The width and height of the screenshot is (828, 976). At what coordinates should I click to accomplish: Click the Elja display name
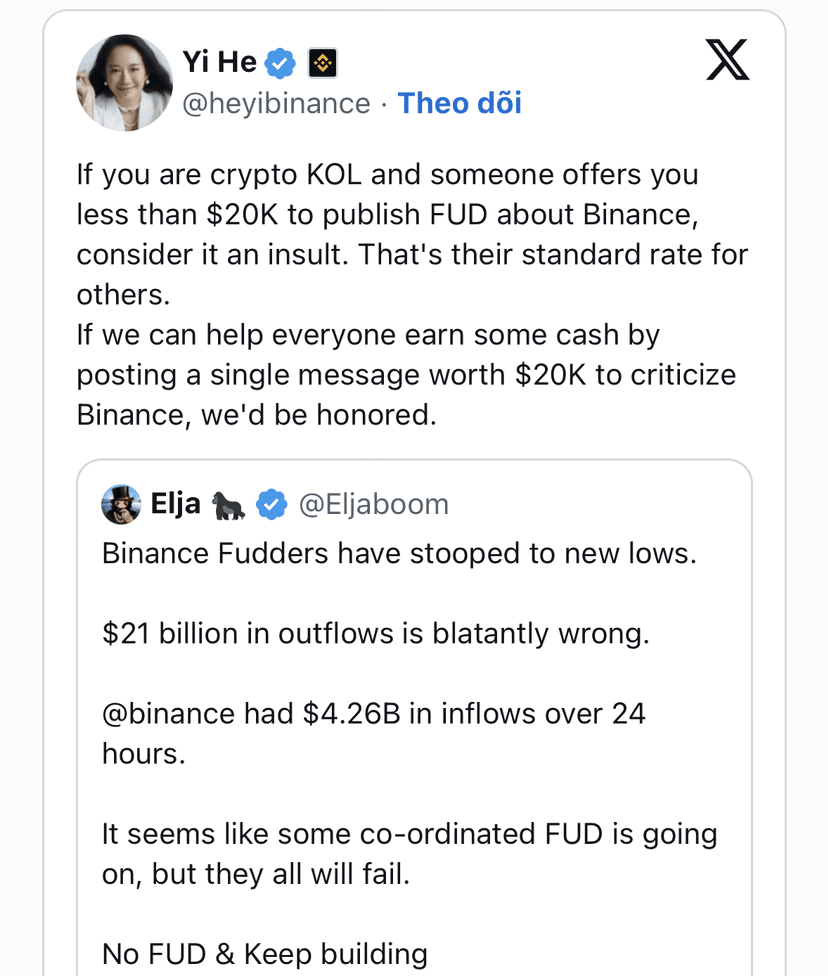tap(175, 504)
